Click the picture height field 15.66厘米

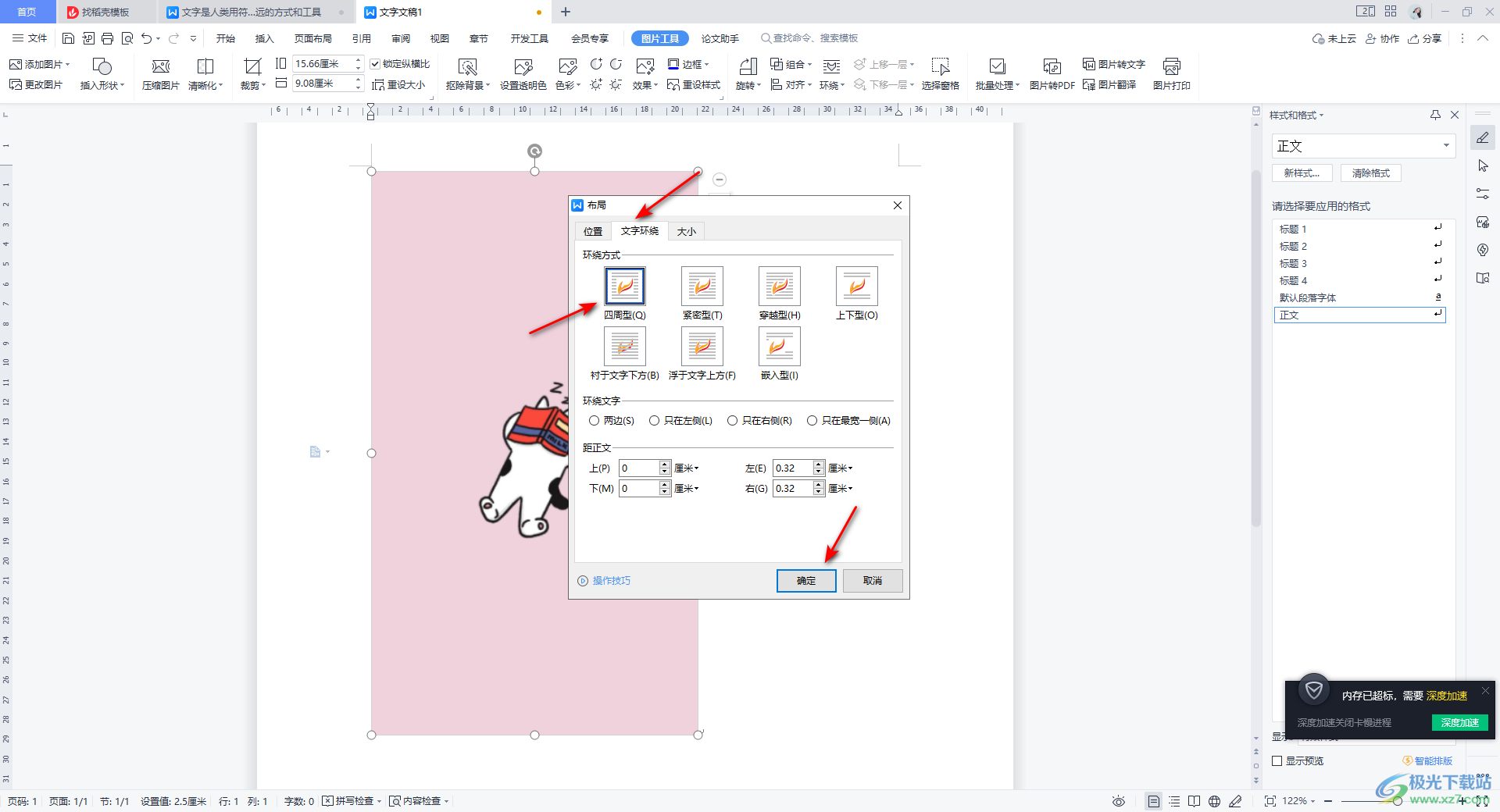pos(323,64)
